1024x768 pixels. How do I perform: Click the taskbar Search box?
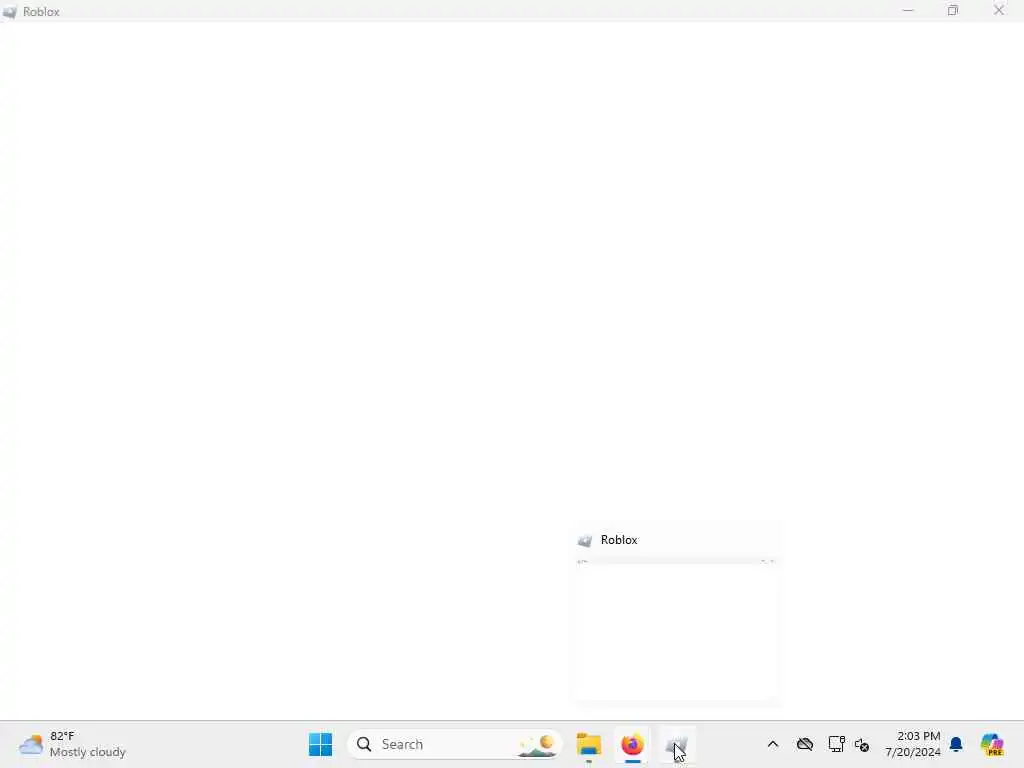[x=455, y=744]
